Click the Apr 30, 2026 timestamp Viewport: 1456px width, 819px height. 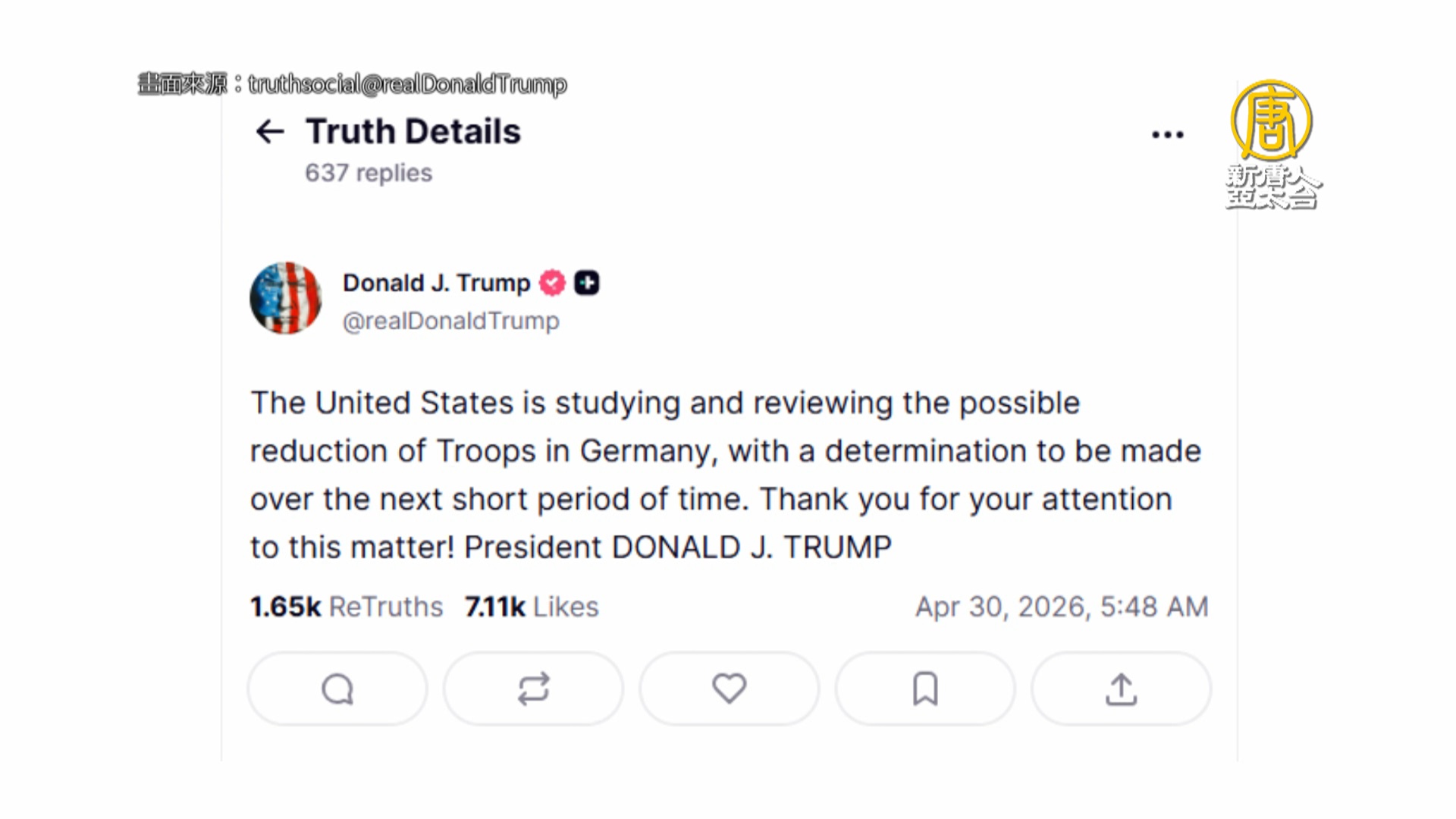(1061, 607)
